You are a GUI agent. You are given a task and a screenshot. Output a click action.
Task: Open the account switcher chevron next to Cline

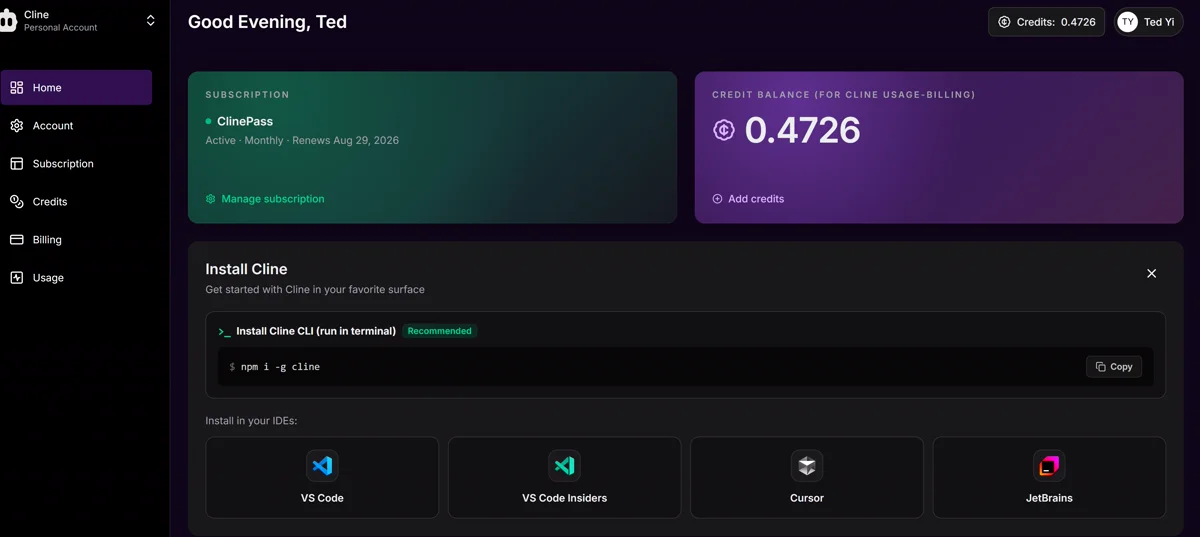[x=151, y=20]
